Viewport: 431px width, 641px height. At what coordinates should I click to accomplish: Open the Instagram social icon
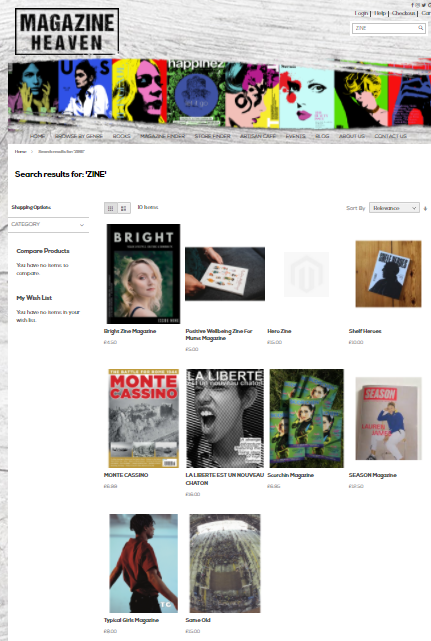click(418, 5)
